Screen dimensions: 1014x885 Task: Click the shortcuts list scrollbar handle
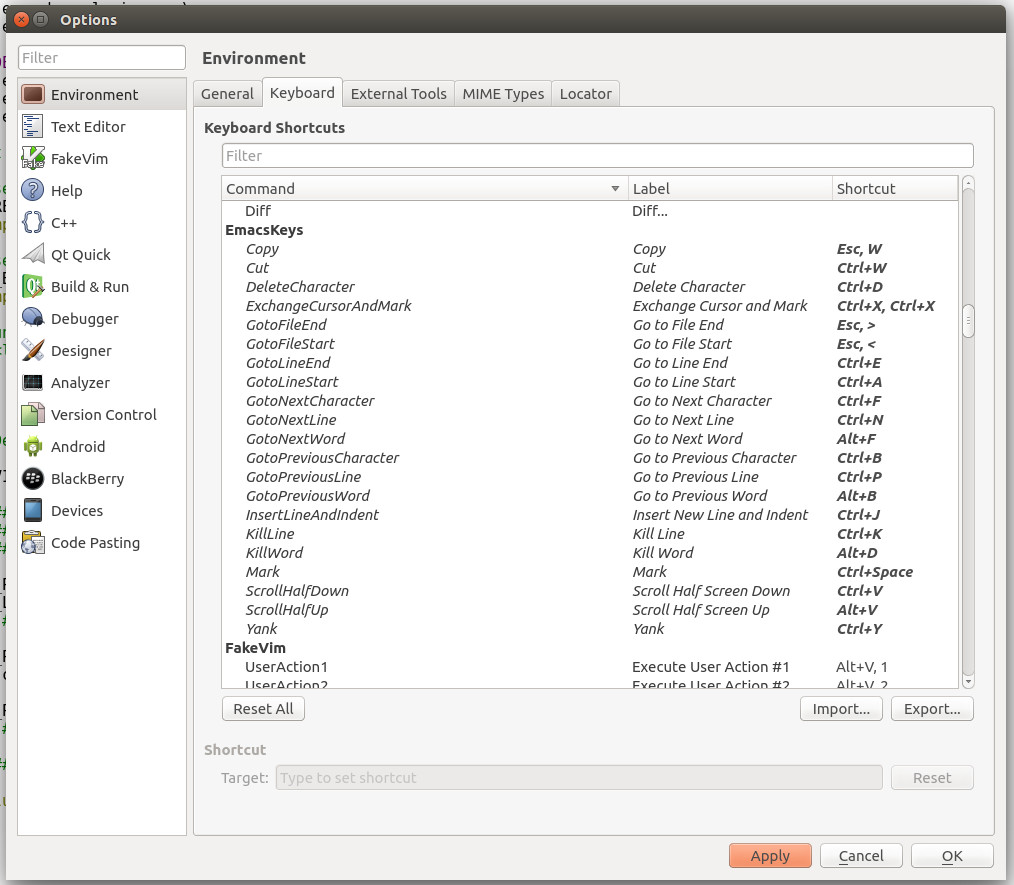pos(968,321)
